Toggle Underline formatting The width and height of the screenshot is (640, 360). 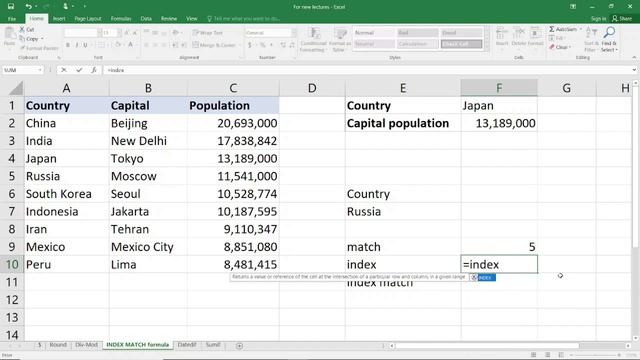[85, 45]
